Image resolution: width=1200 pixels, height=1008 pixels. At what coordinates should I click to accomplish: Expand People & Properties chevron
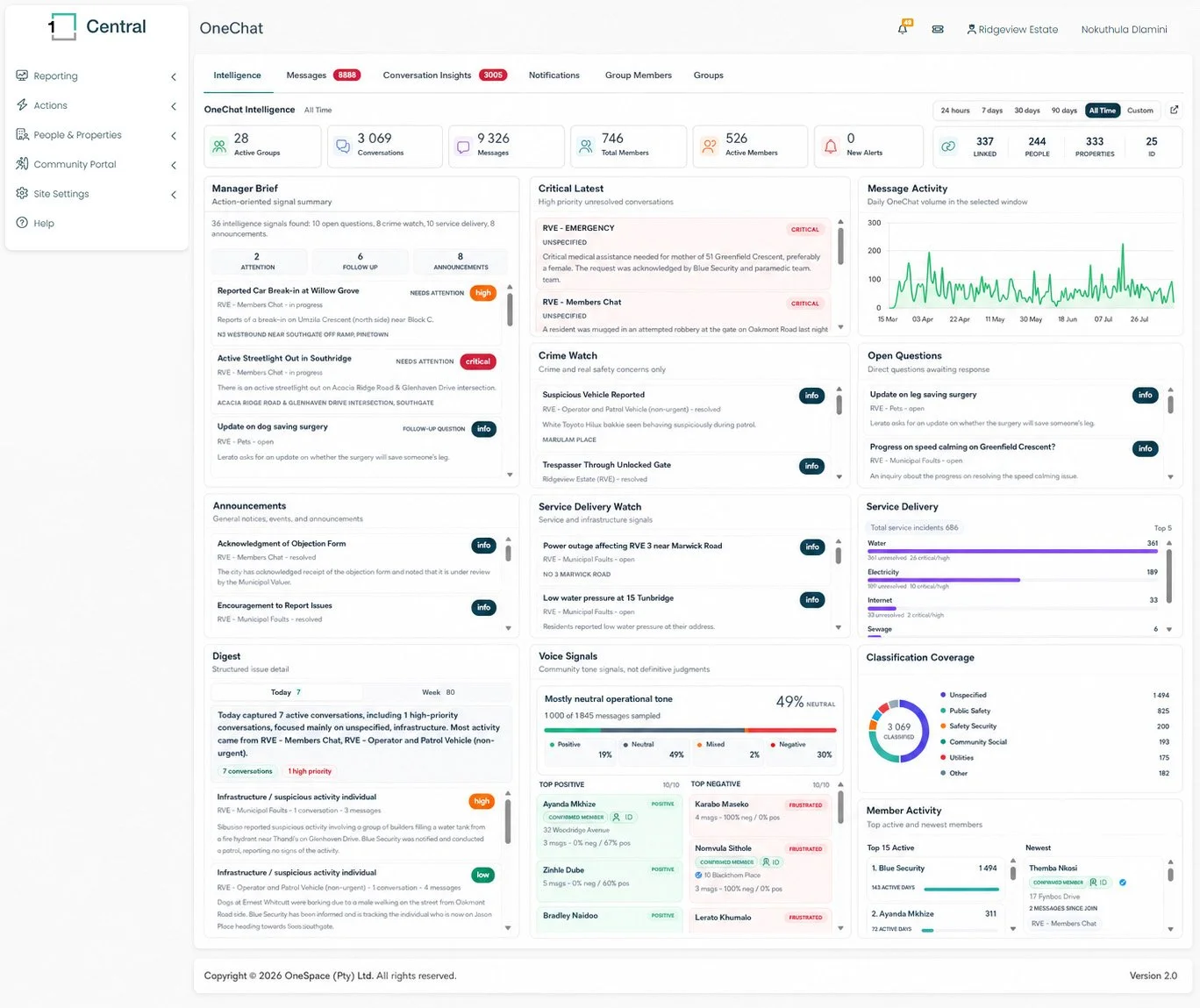pyautogui.click(x=174, y=135)
